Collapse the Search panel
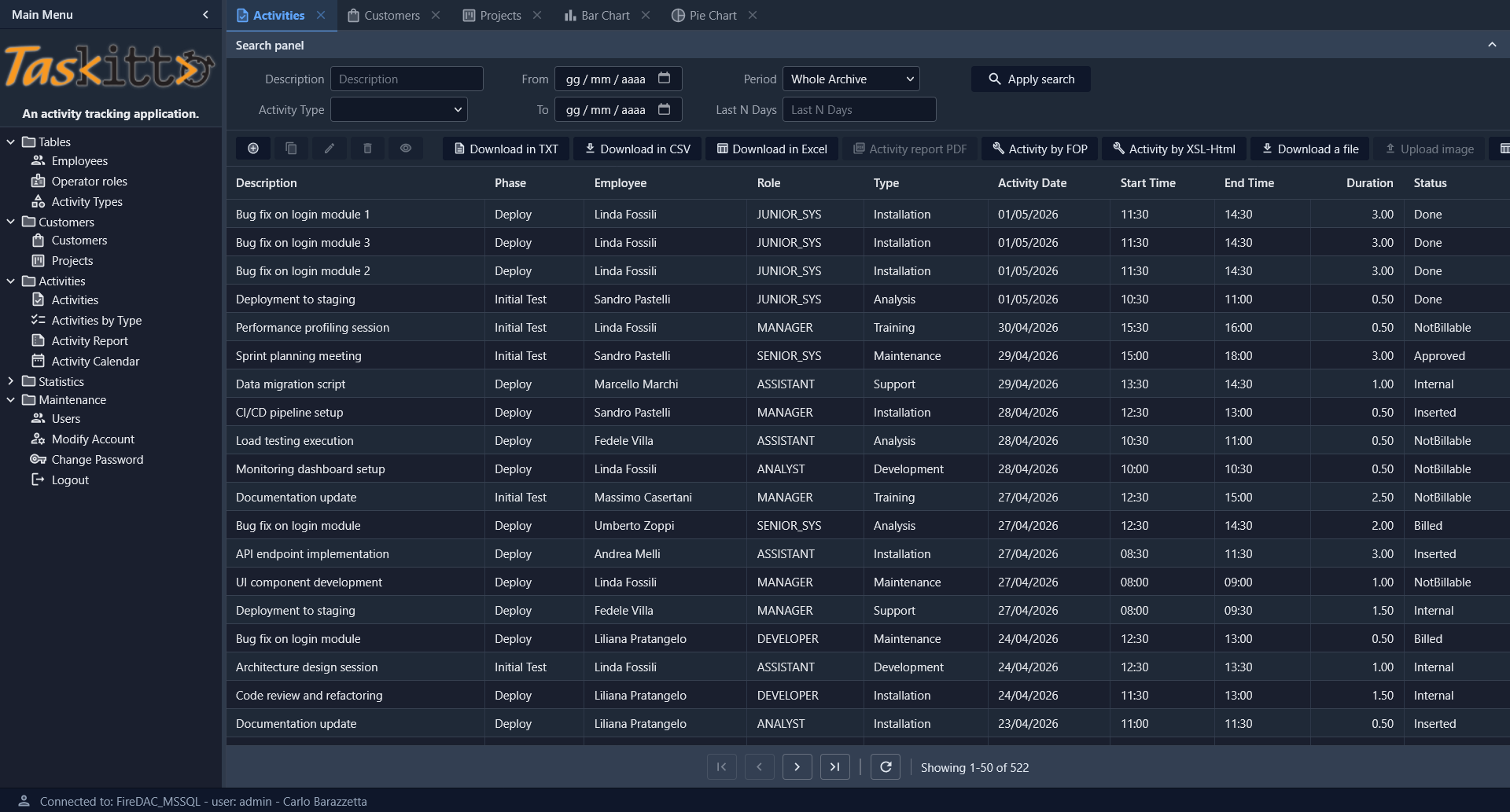Image resolution: width=1510 pixels, height=812 pixels. (1492, 45)
